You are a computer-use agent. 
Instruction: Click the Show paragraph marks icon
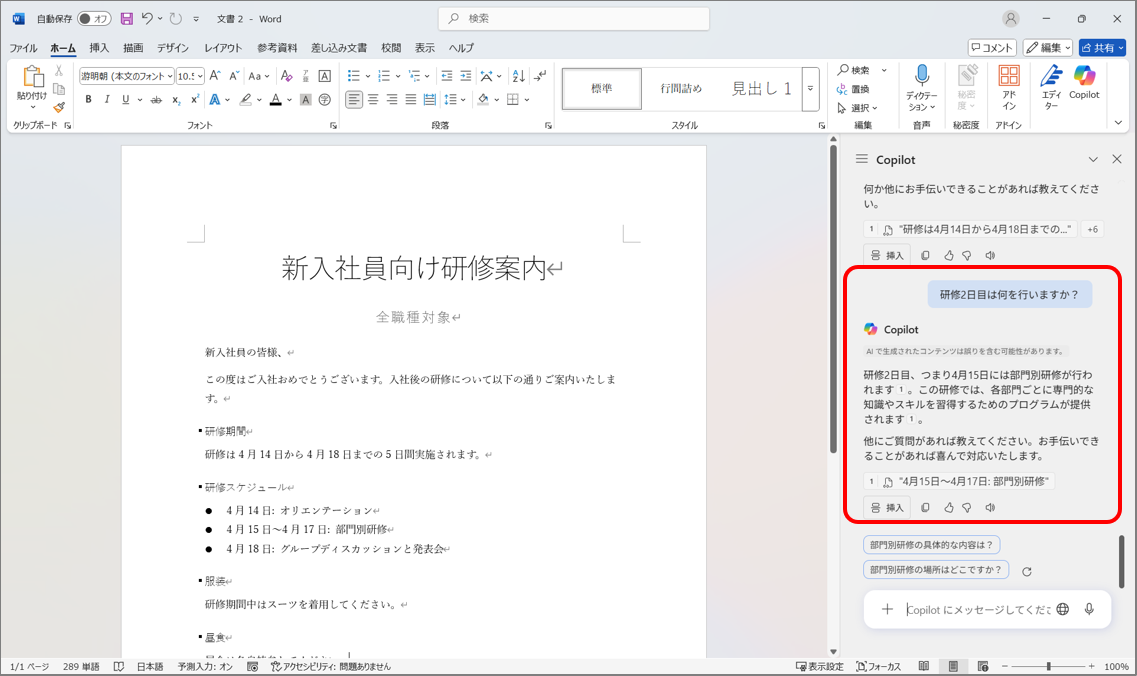coord(540,75)
